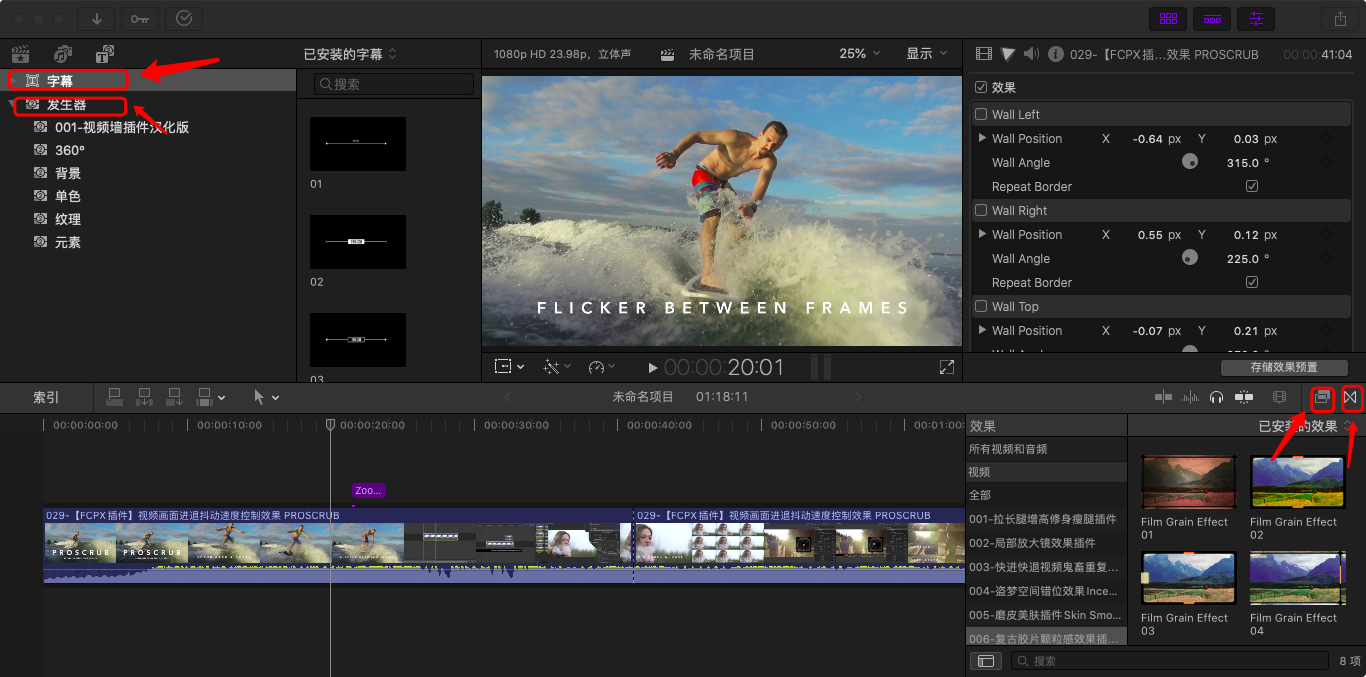Enable the Wall Top checkbox
This screenshot has width=1366, height=677.
tap(981, 306)
